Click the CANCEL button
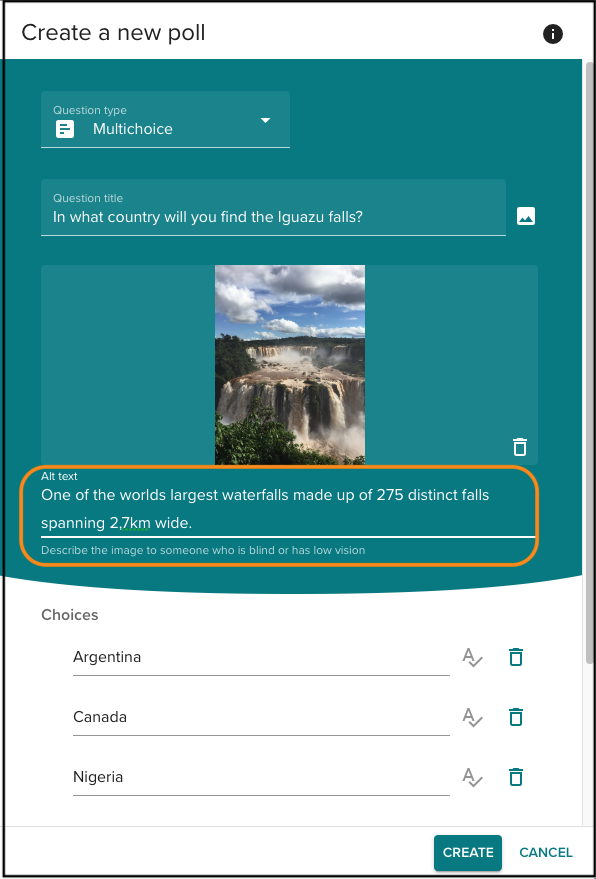This screenshot has height=879, width=596. click(546, 853)
